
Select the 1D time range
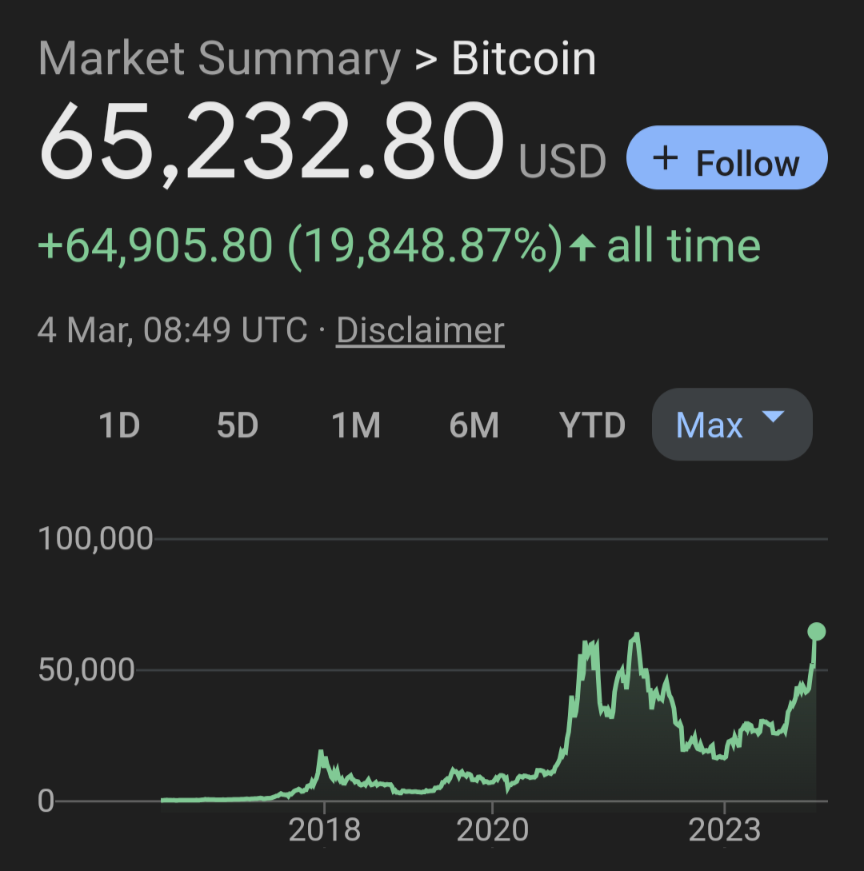click(x=119, y=426)
